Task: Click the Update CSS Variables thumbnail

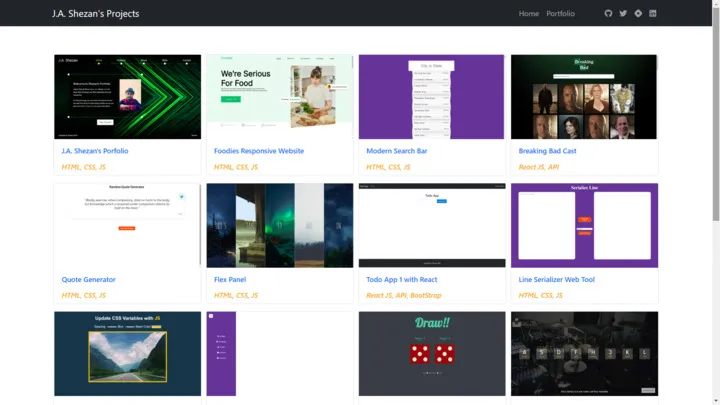Action: (x=128, y=354)
